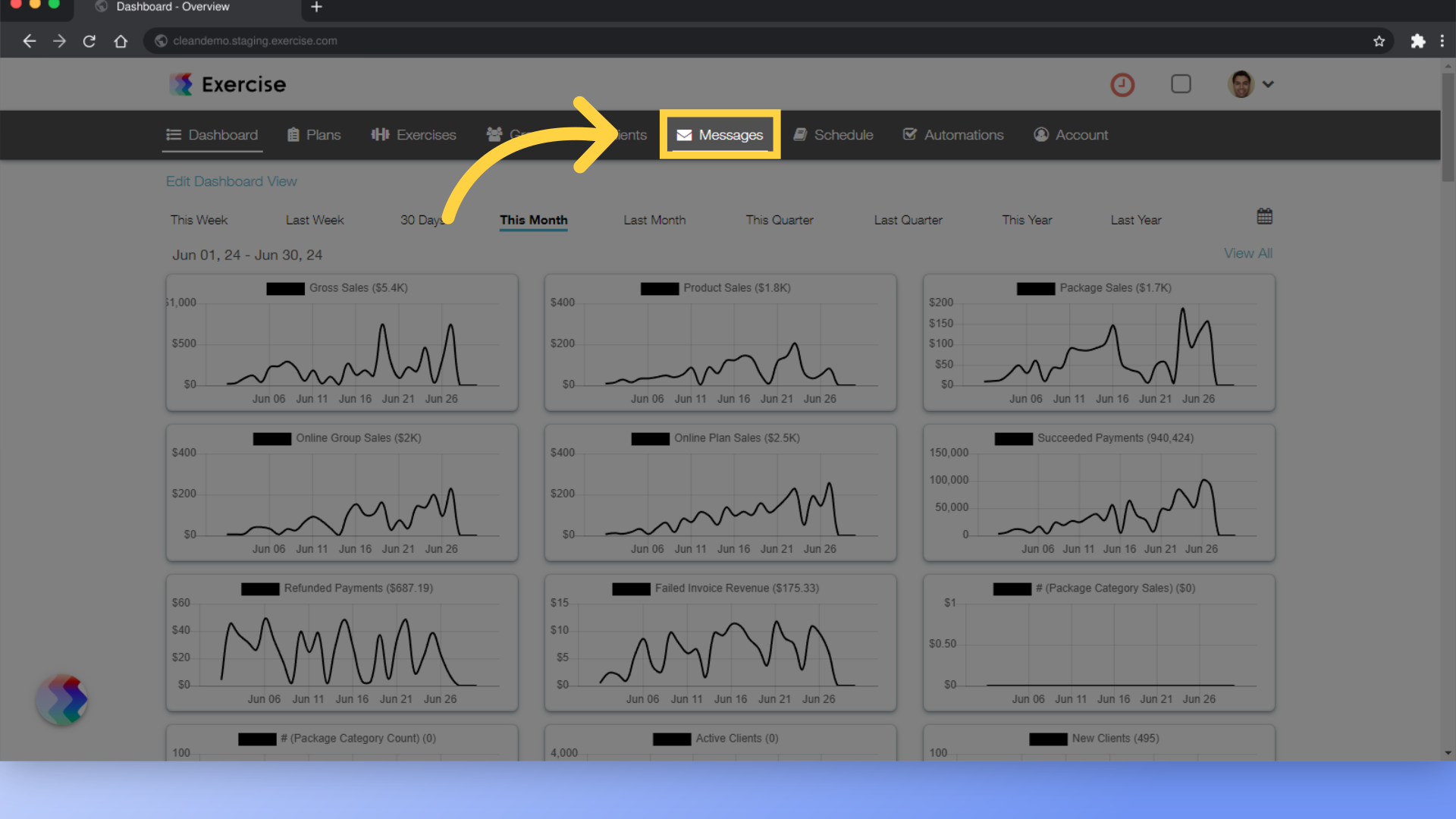
Task: Toggle the Product Sales legend swatch
Action: click(660, 288)
